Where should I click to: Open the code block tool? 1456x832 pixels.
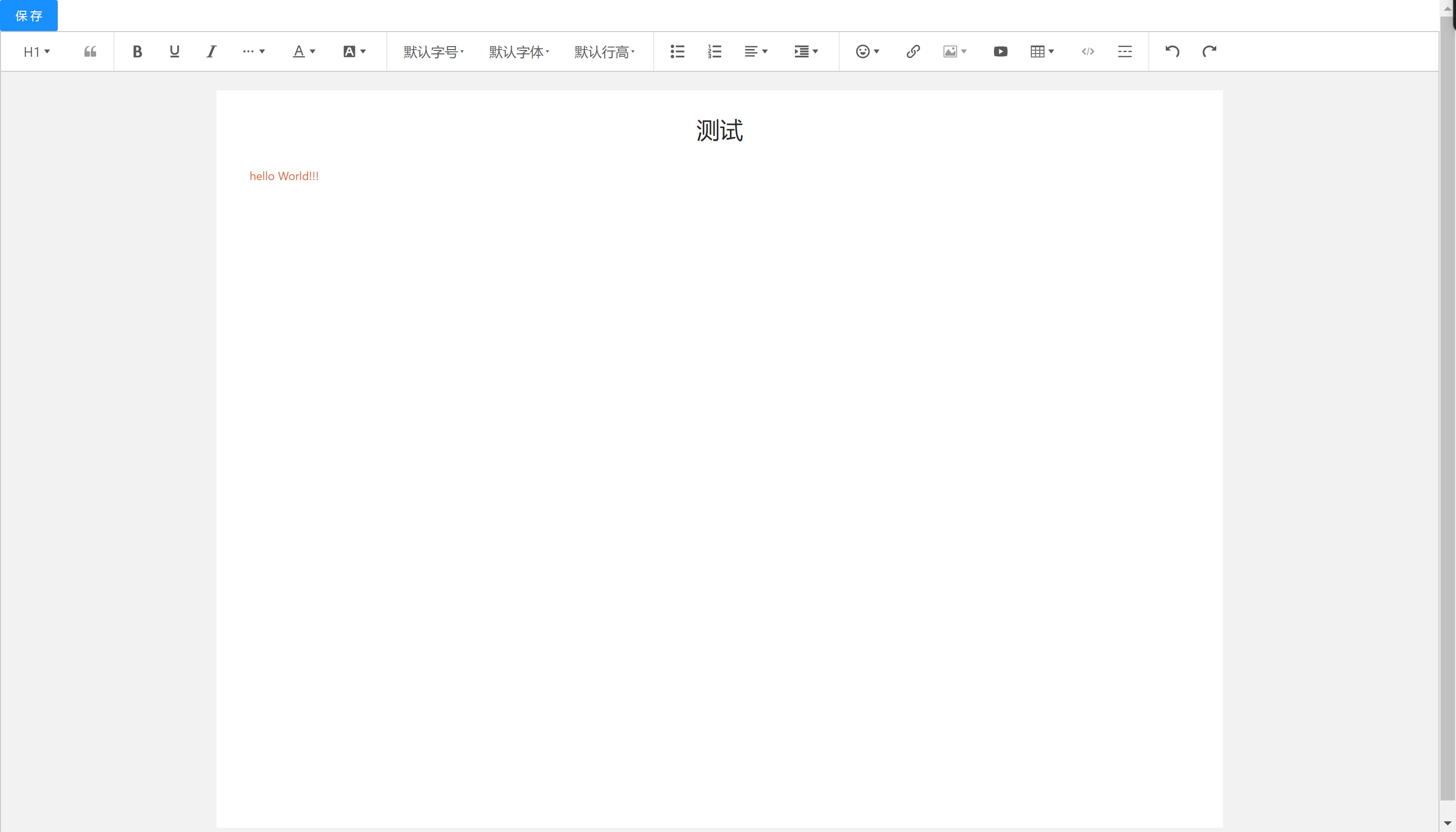(x=1088, y=51)
